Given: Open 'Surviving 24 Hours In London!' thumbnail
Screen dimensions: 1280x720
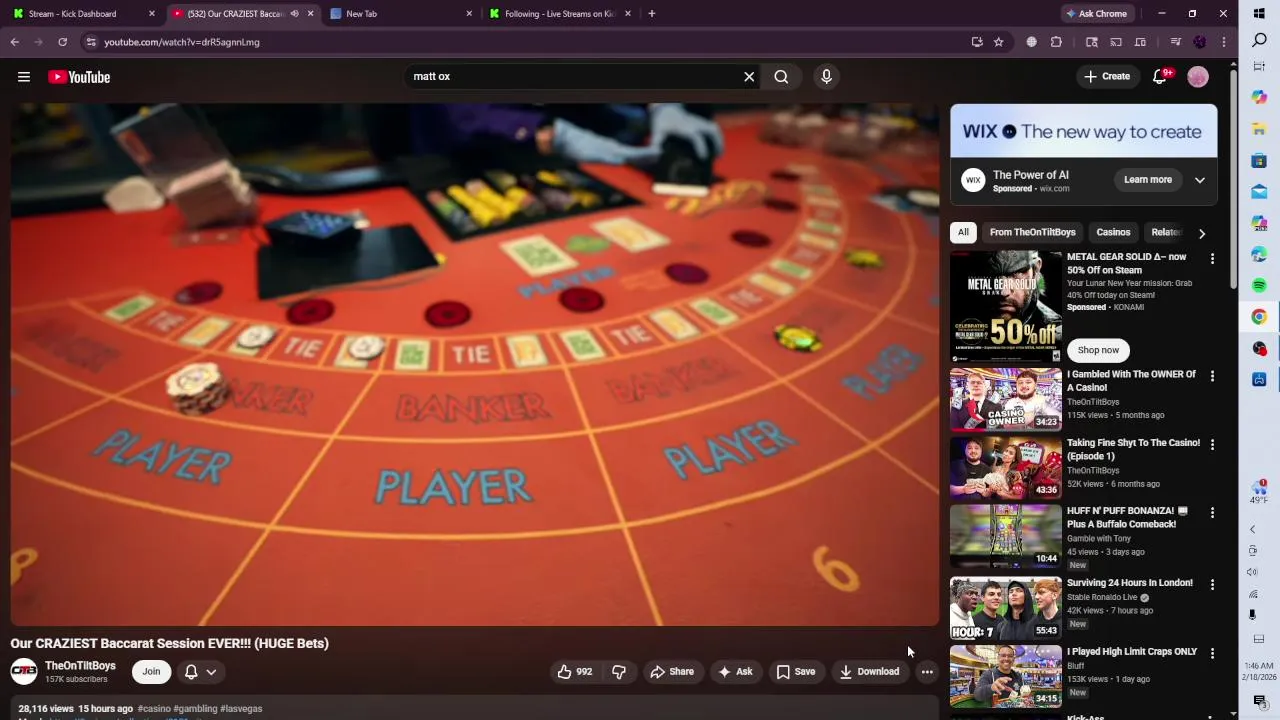Looking at the screenshot, I should point(1006,608).
